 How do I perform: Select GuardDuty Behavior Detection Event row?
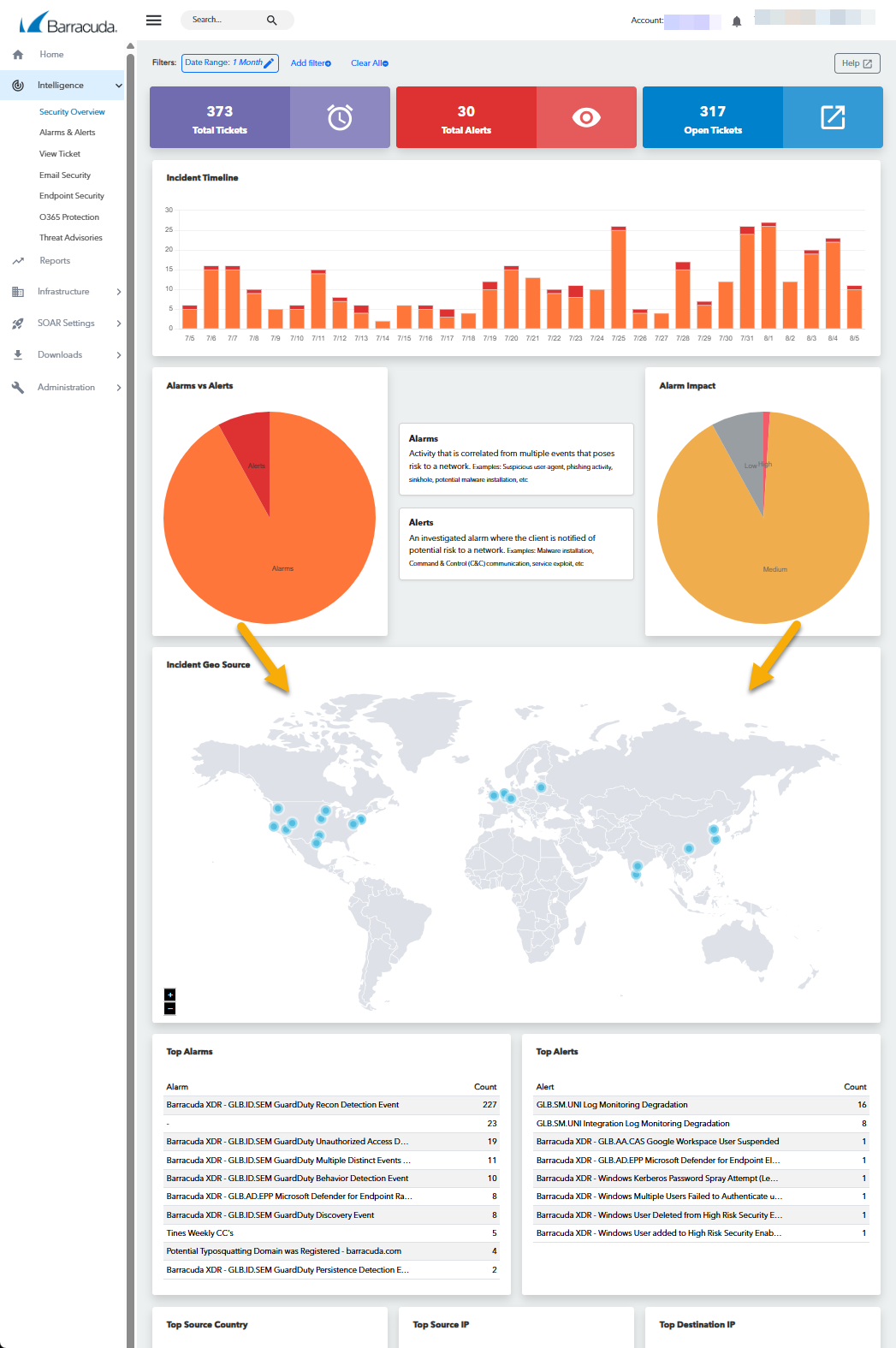coord(332,1179)
